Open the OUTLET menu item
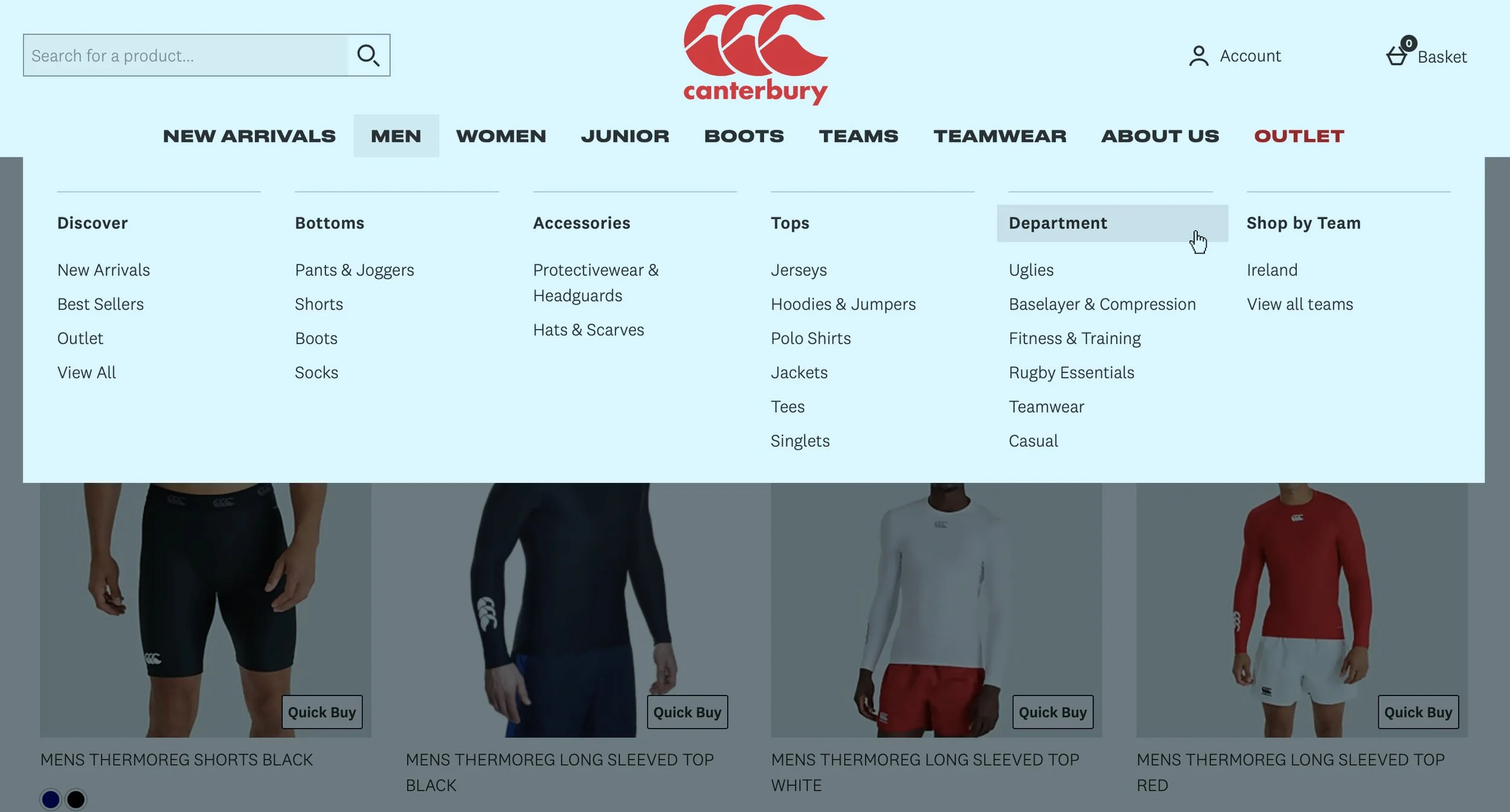 [x=1299, y=136]
